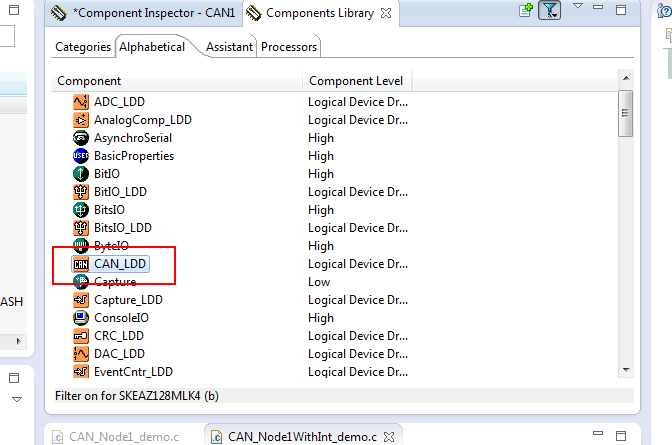
Task: Sort by the Component column header
Action: [177, 81]
